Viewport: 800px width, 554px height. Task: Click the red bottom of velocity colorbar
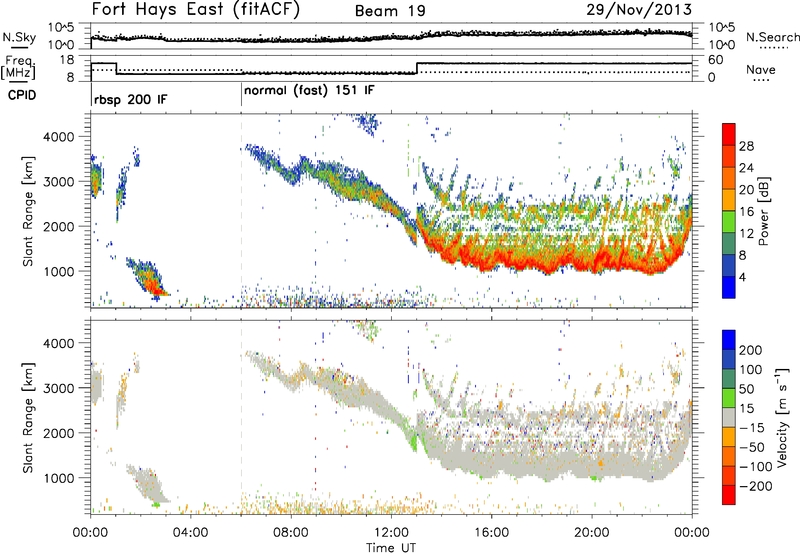click(729, 495)
